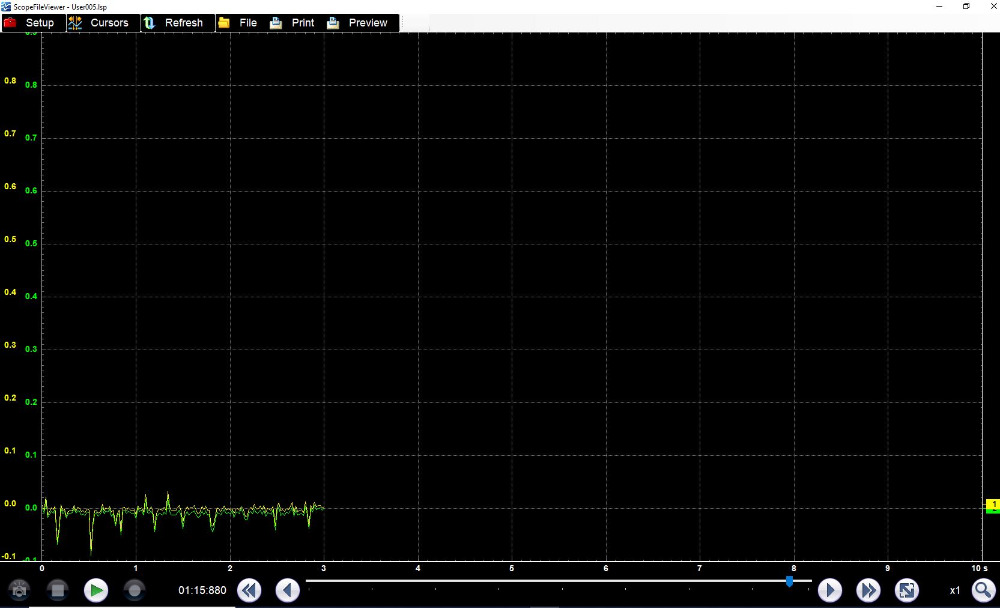Open the File menu
The image size is (1000, 608).
point(239,23)
